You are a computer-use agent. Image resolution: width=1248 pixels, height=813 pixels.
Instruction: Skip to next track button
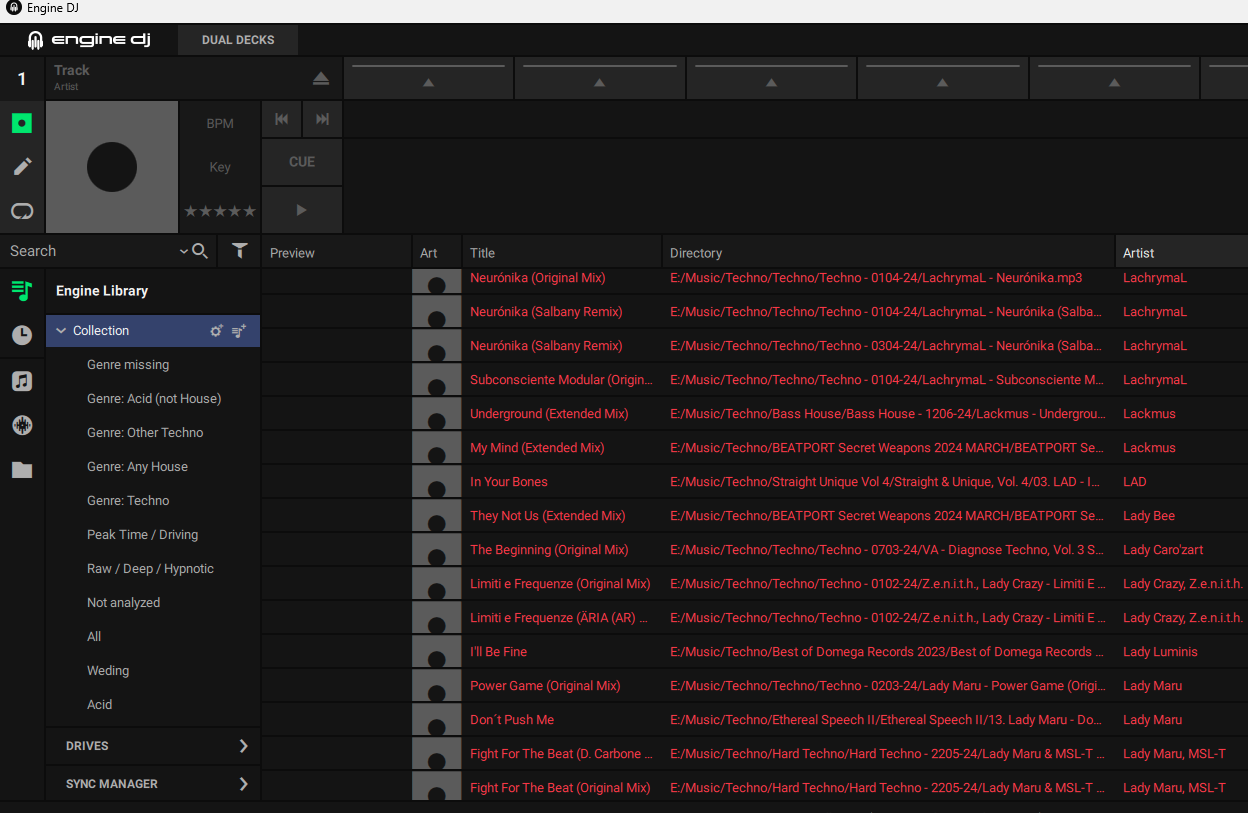coord(322,119)
